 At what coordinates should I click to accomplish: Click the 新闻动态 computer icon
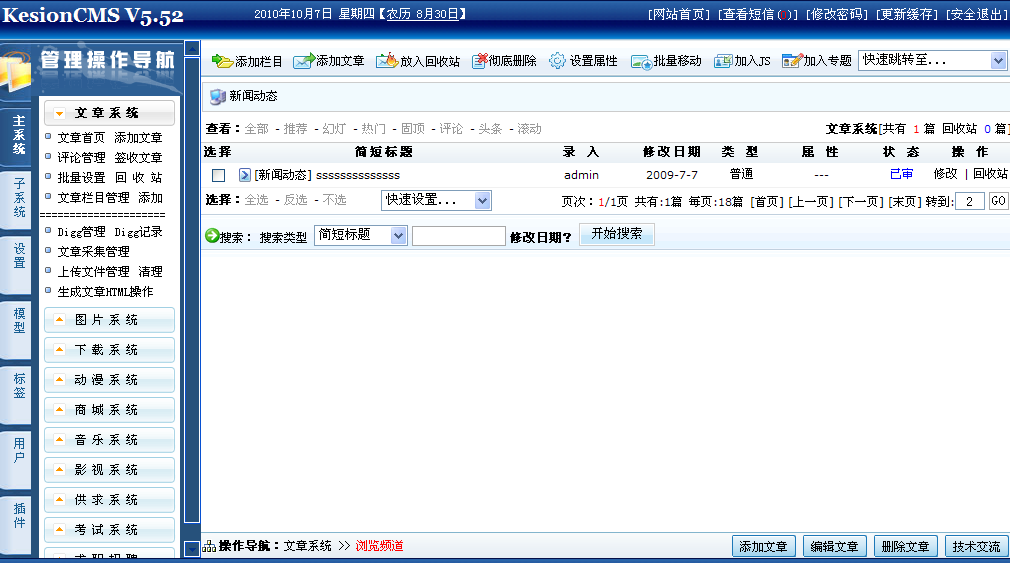[218, 97]
